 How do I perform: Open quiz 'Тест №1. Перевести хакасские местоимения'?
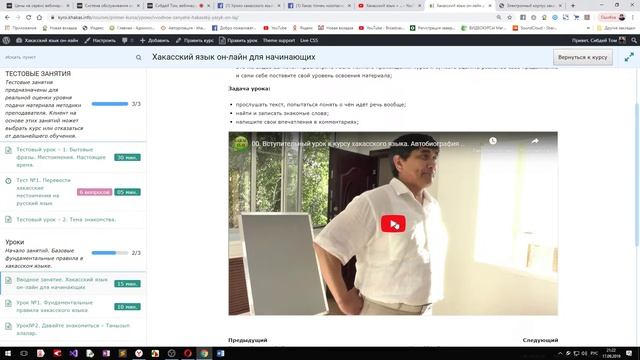[x=44, y=191]
